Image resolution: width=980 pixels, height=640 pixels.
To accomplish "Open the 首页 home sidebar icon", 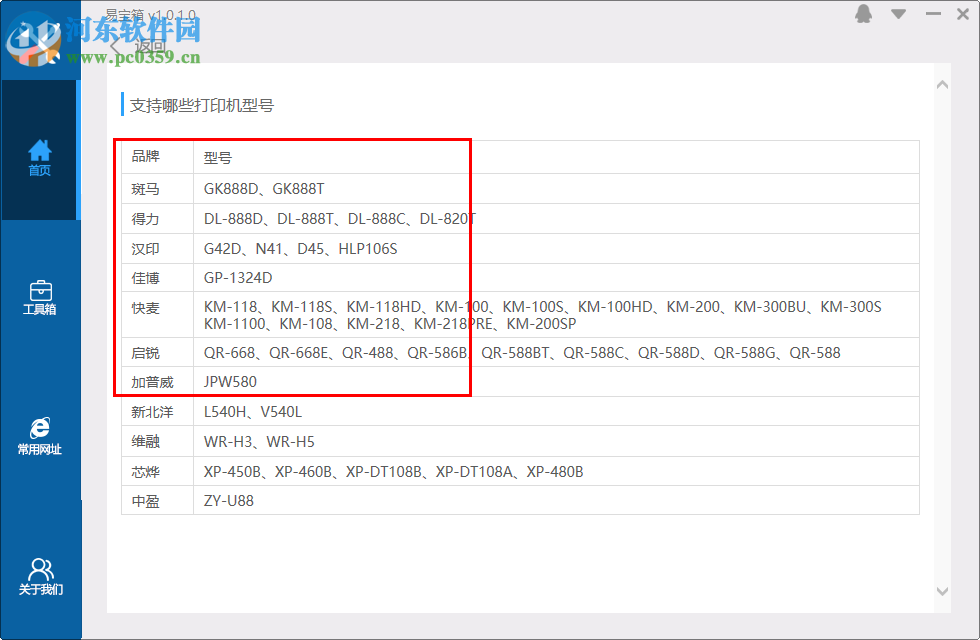I will [x=39, y=158].
